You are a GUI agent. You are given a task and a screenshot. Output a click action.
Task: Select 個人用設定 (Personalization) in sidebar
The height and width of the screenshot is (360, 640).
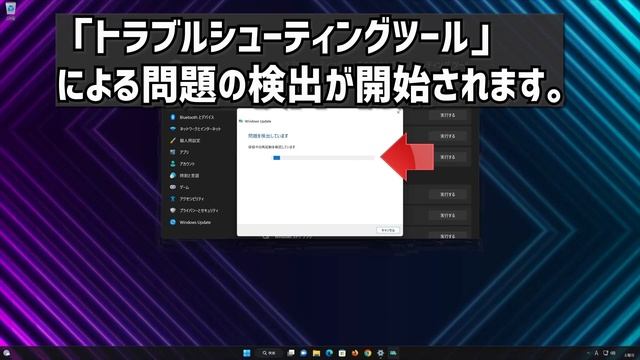pyautogui.click(x=186, y=140)
